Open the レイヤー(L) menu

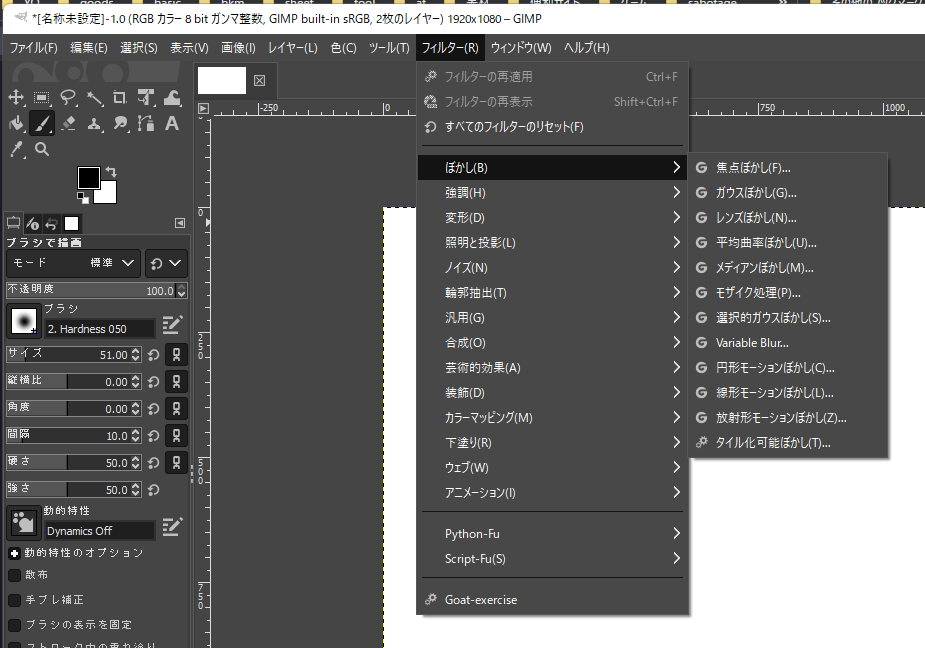[x=292, y=47]
